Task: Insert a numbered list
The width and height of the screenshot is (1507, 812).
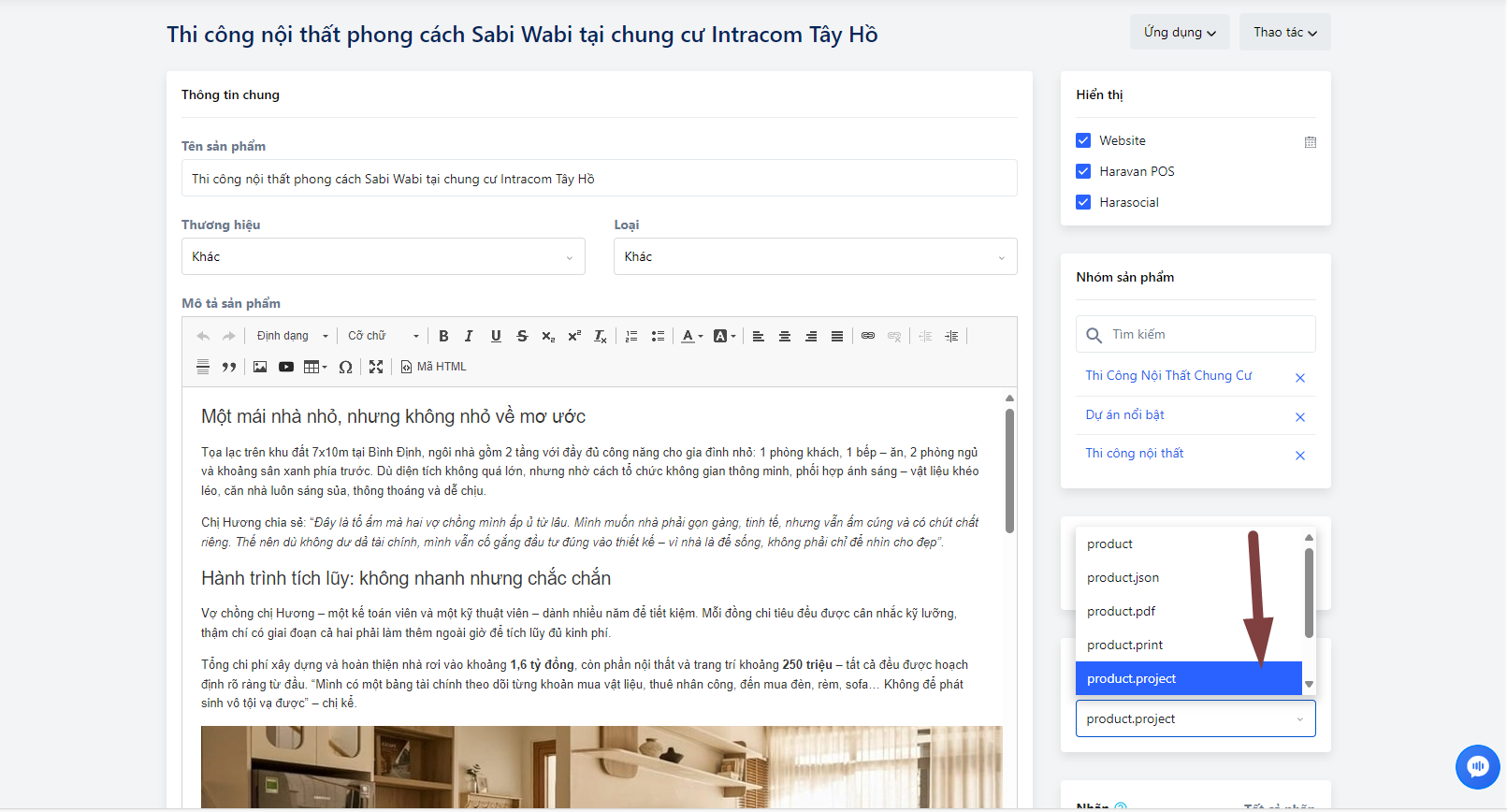Action: pos(631,336)
